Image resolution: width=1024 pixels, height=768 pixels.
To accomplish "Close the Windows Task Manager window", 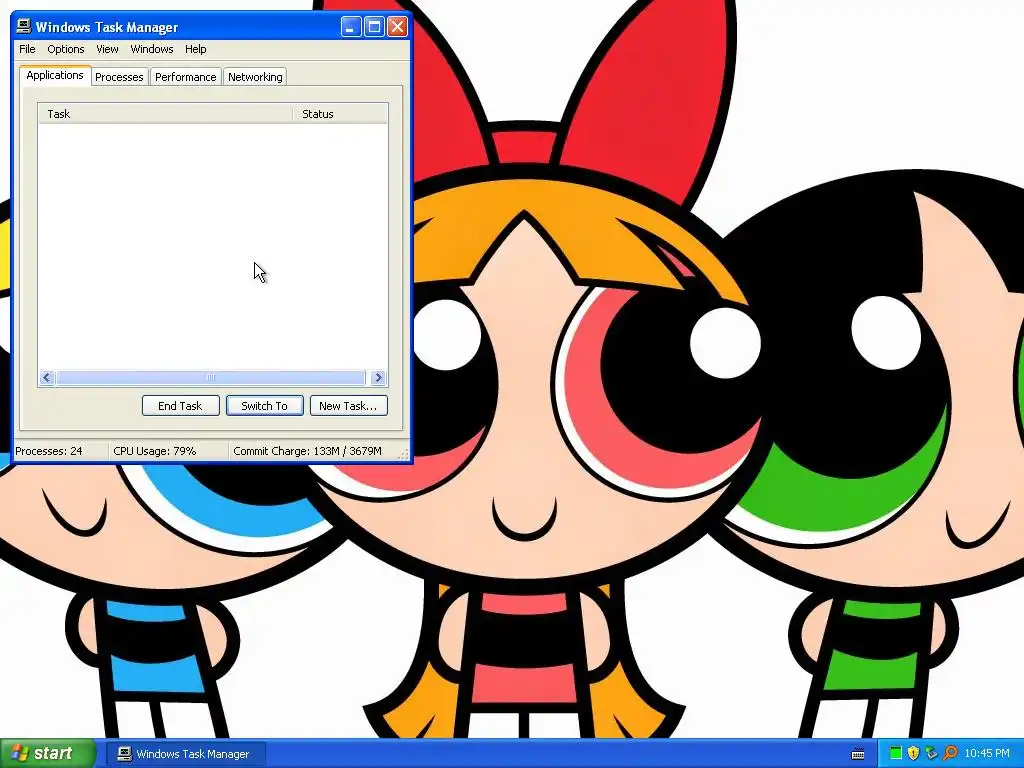I will [x=398, y=27].
